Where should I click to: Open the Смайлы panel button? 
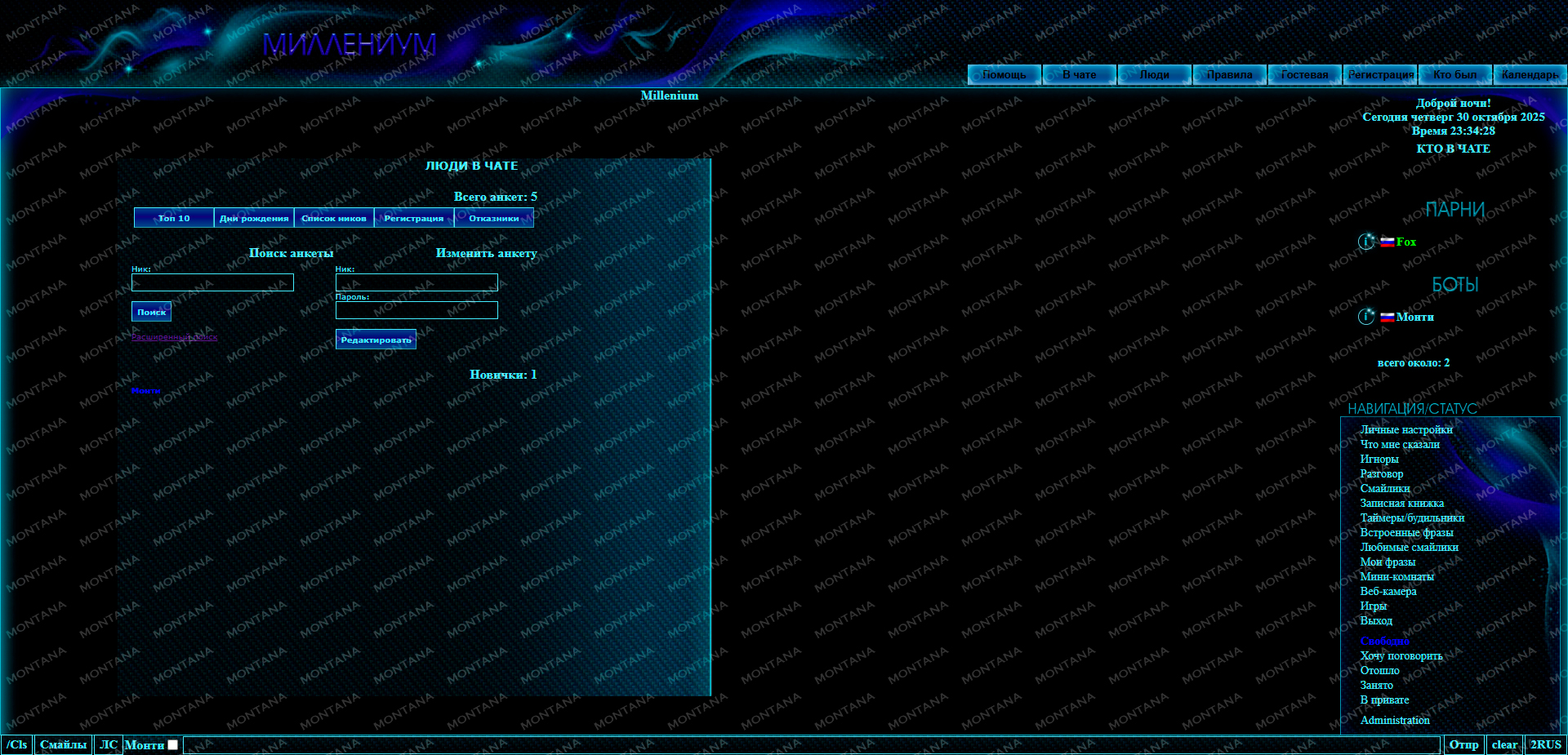63,744
